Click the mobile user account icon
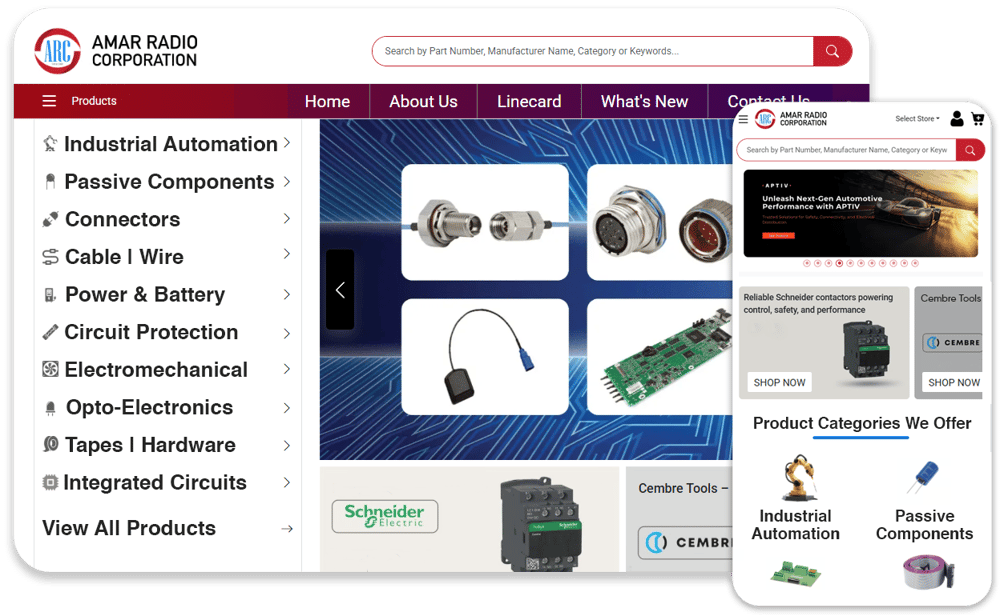 [957, 119]
